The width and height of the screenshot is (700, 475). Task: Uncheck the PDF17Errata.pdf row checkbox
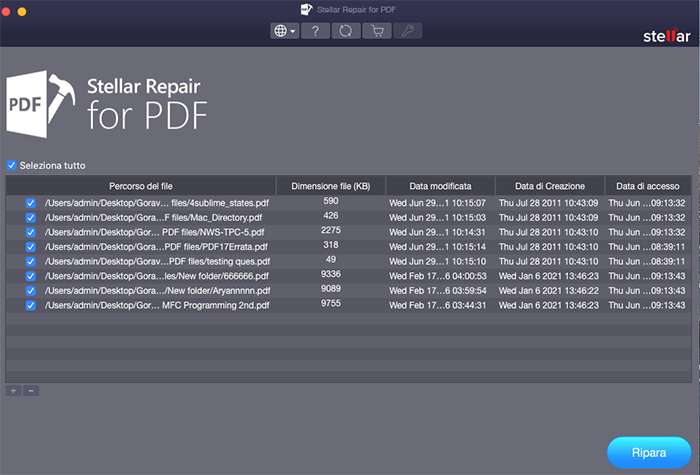point(30,247)
